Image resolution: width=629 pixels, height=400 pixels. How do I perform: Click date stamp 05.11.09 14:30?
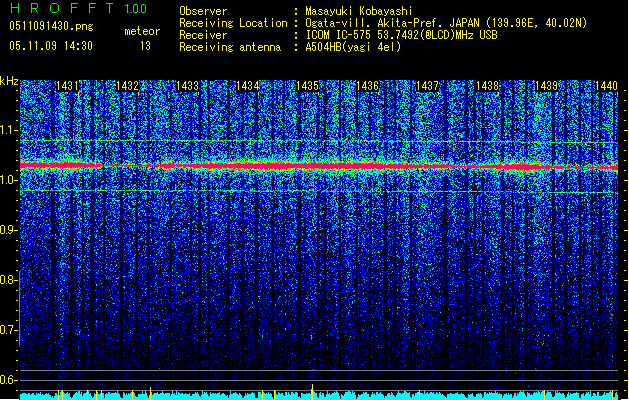[x=51, y=46]
